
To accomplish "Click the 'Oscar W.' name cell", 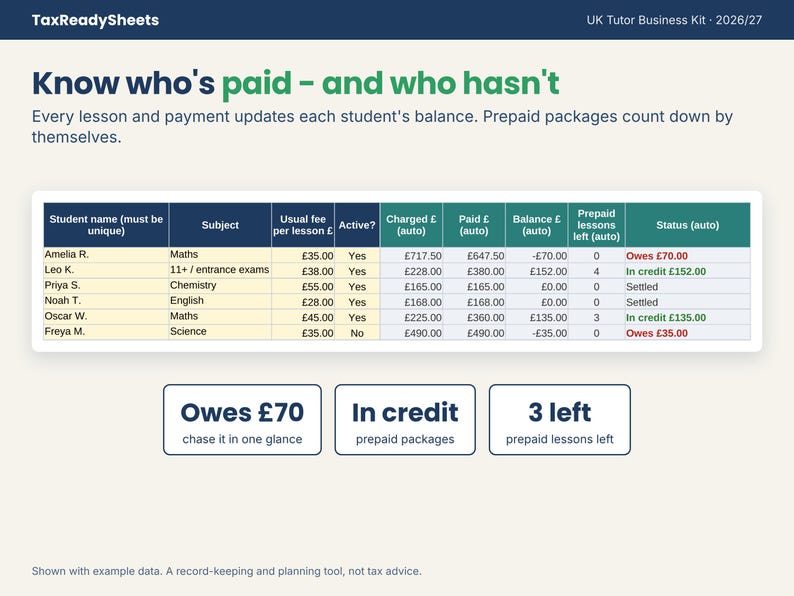I will [106, 317].
